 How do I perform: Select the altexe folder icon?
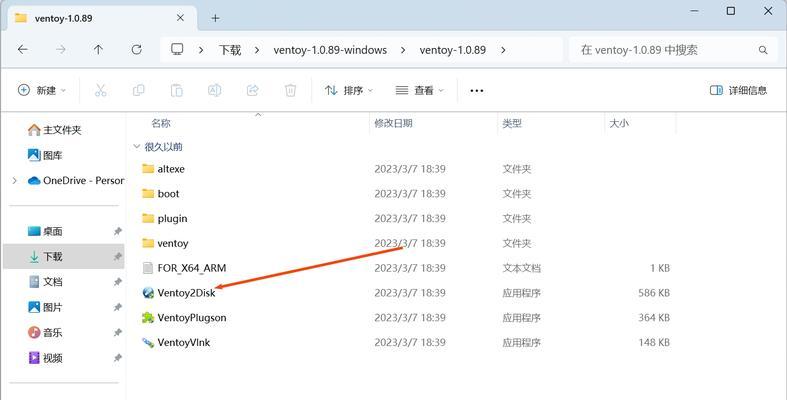148,169
